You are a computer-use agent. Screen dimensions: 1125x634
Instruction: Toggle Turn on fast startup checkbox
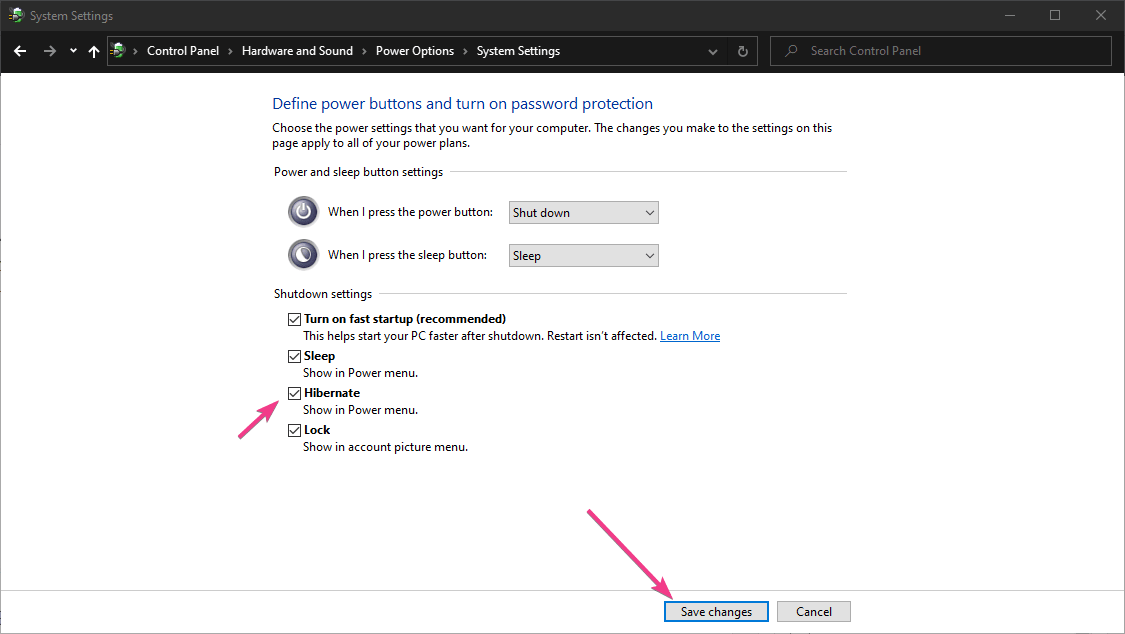tap(294, 319)
